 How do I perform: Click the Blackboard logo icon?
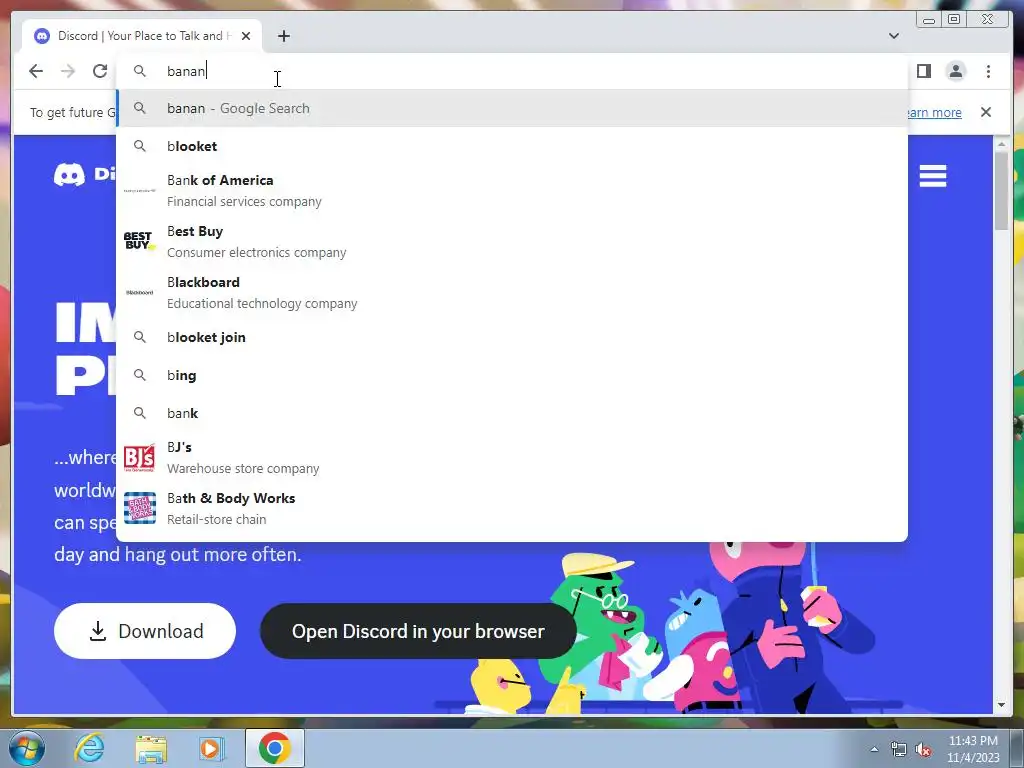139,293
